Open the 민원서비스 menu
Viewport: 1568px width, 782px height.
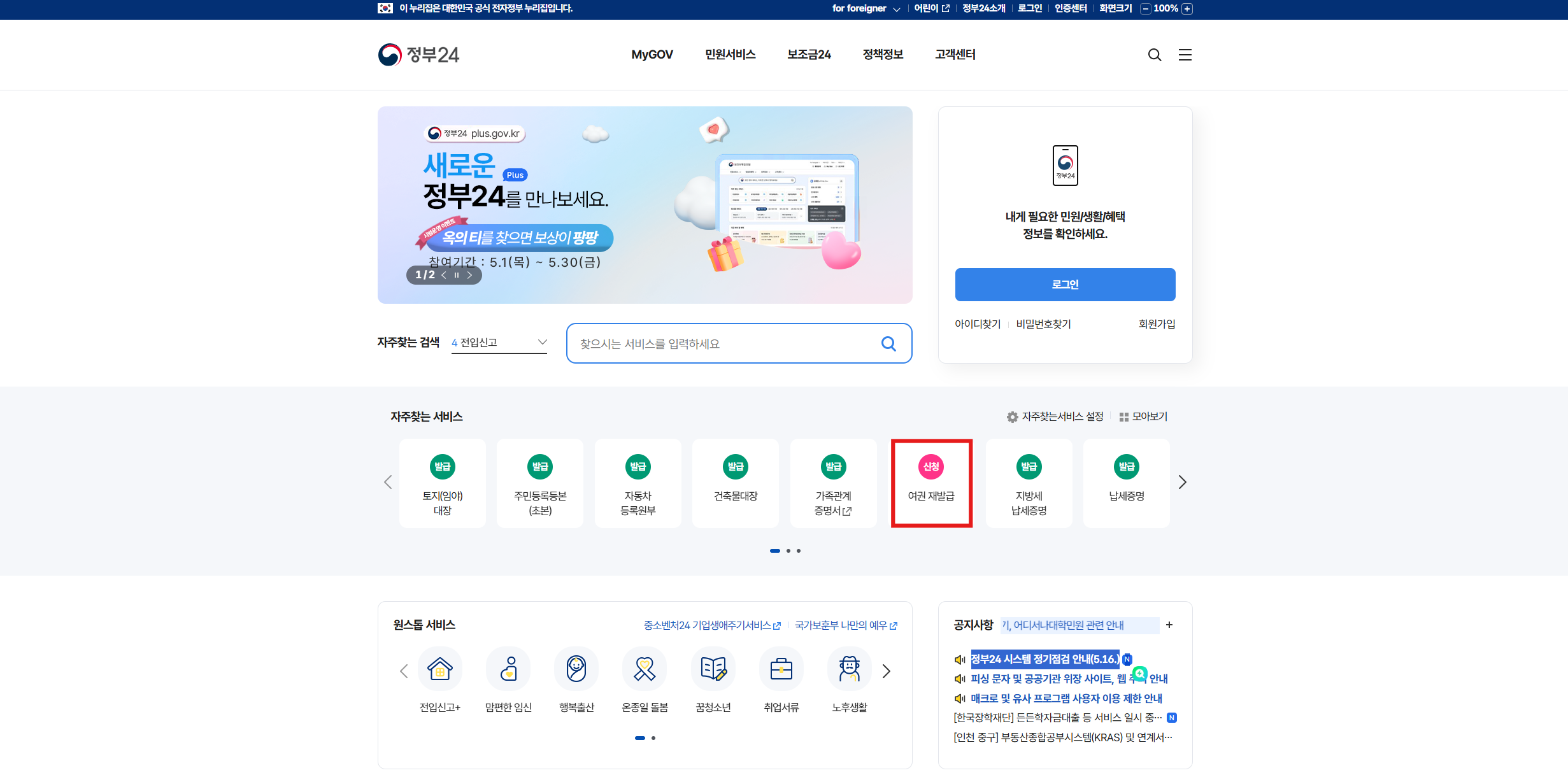coord(730,55)
